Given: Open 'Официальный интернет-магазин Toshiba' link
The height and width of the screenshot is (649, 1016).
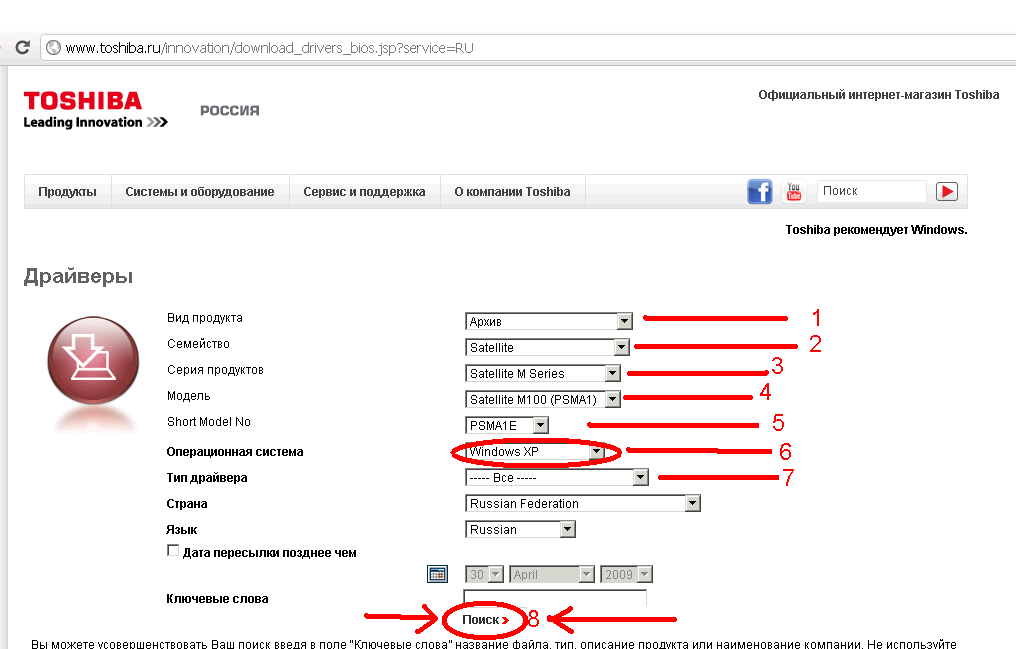Looking at the screenshot, I should pyautogui.click(x=879, y=95).
